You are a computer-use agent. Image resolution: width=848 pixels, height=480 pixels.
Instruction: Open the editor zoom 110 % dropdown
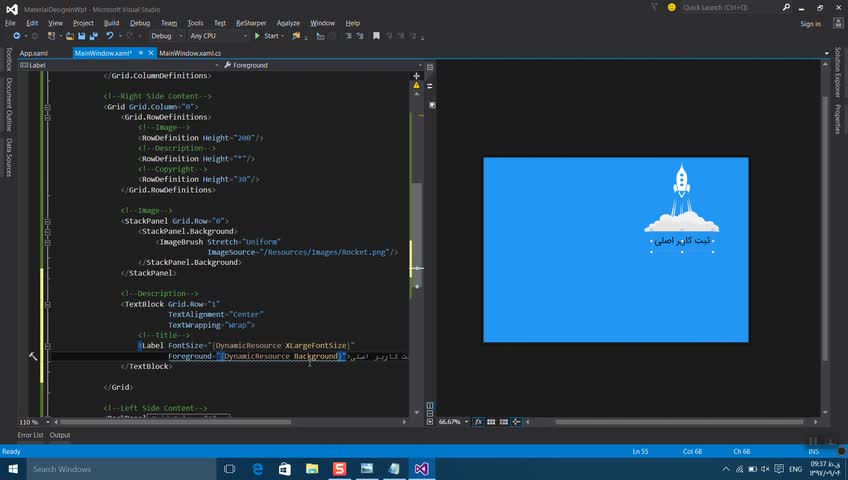point(48,422)
